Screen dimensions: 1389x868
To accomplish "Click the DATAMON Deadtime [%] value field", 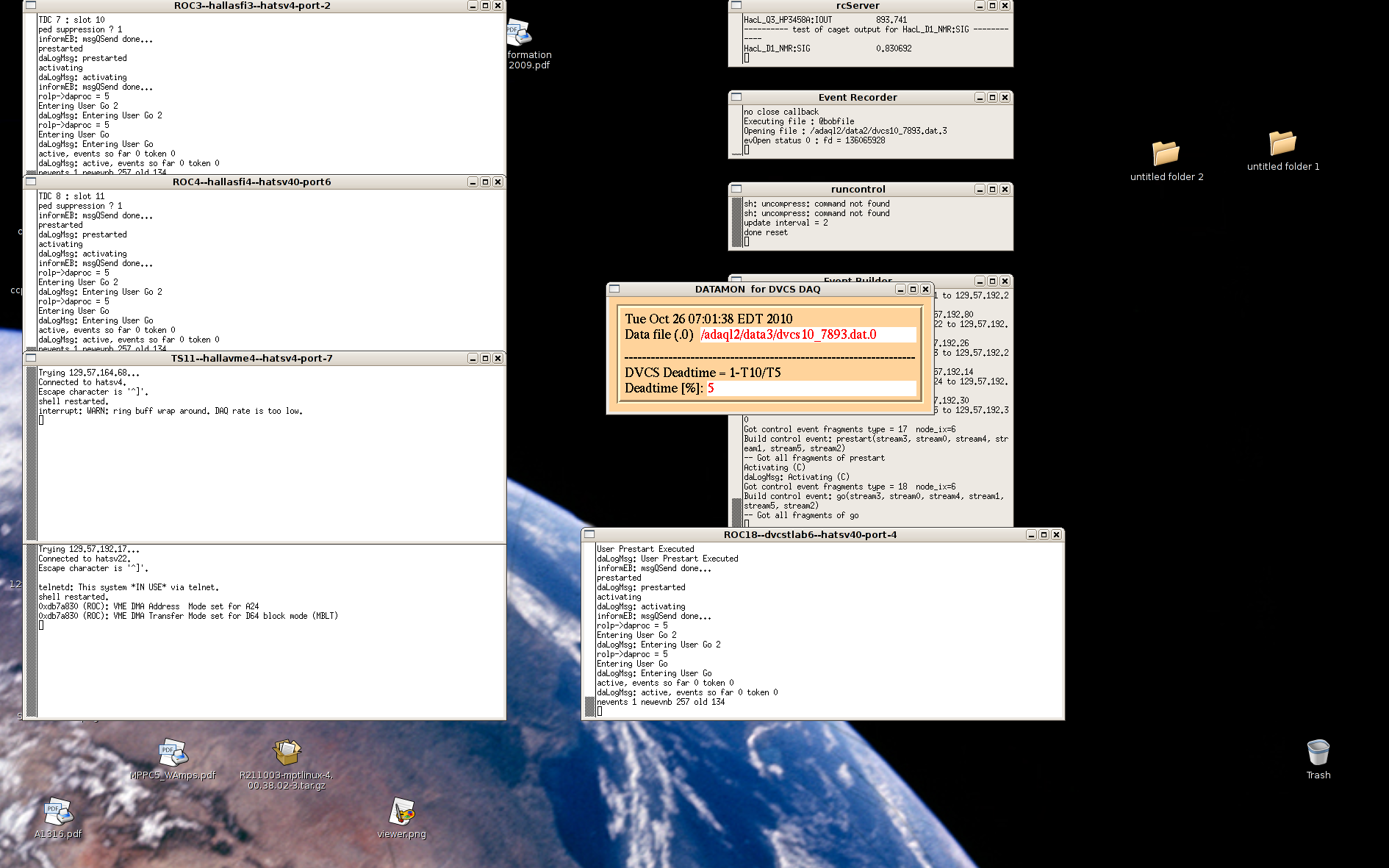I will pyautogui.click(x=811, y=388).
